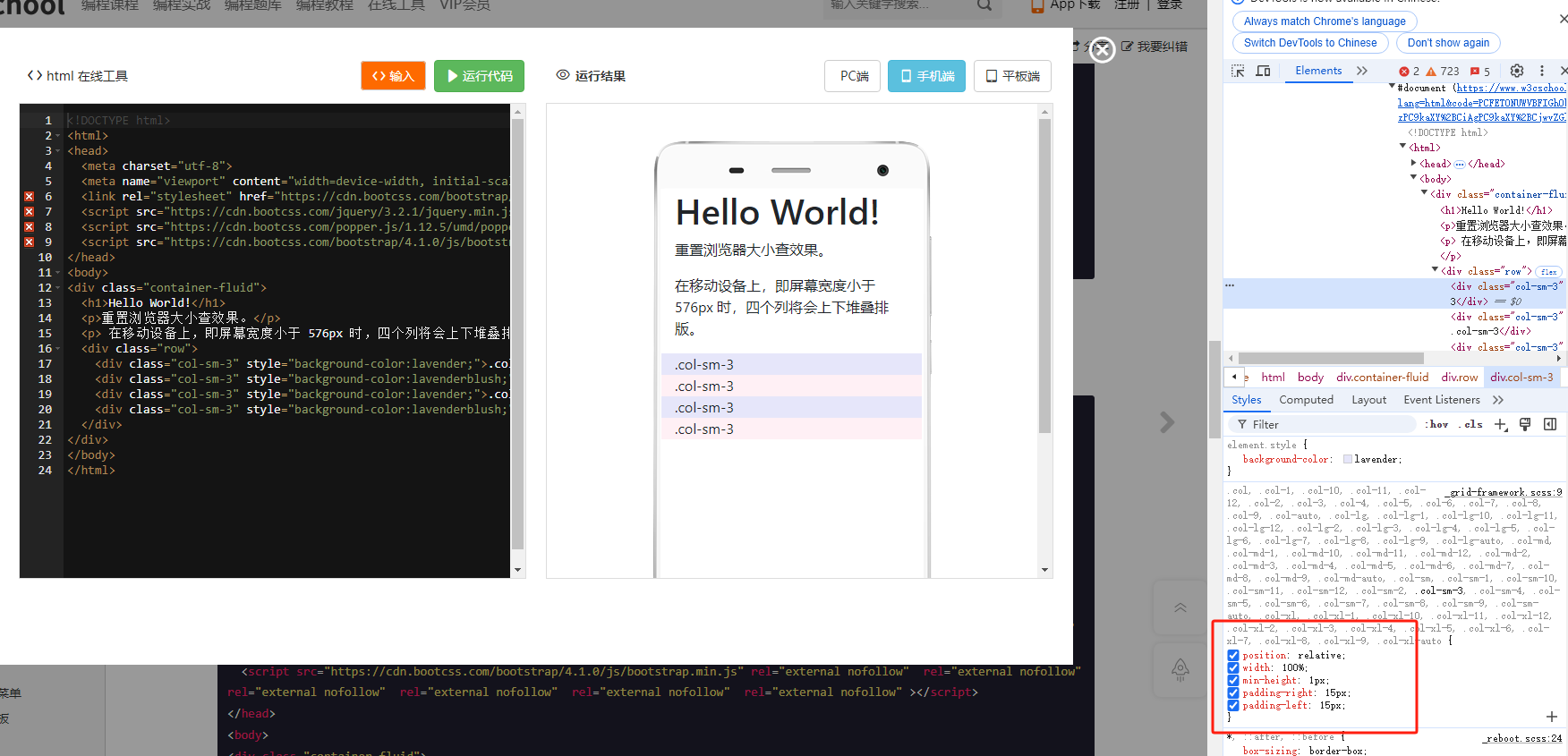
Task: Select 平板端 preview mode
Action: point(1012,76)
